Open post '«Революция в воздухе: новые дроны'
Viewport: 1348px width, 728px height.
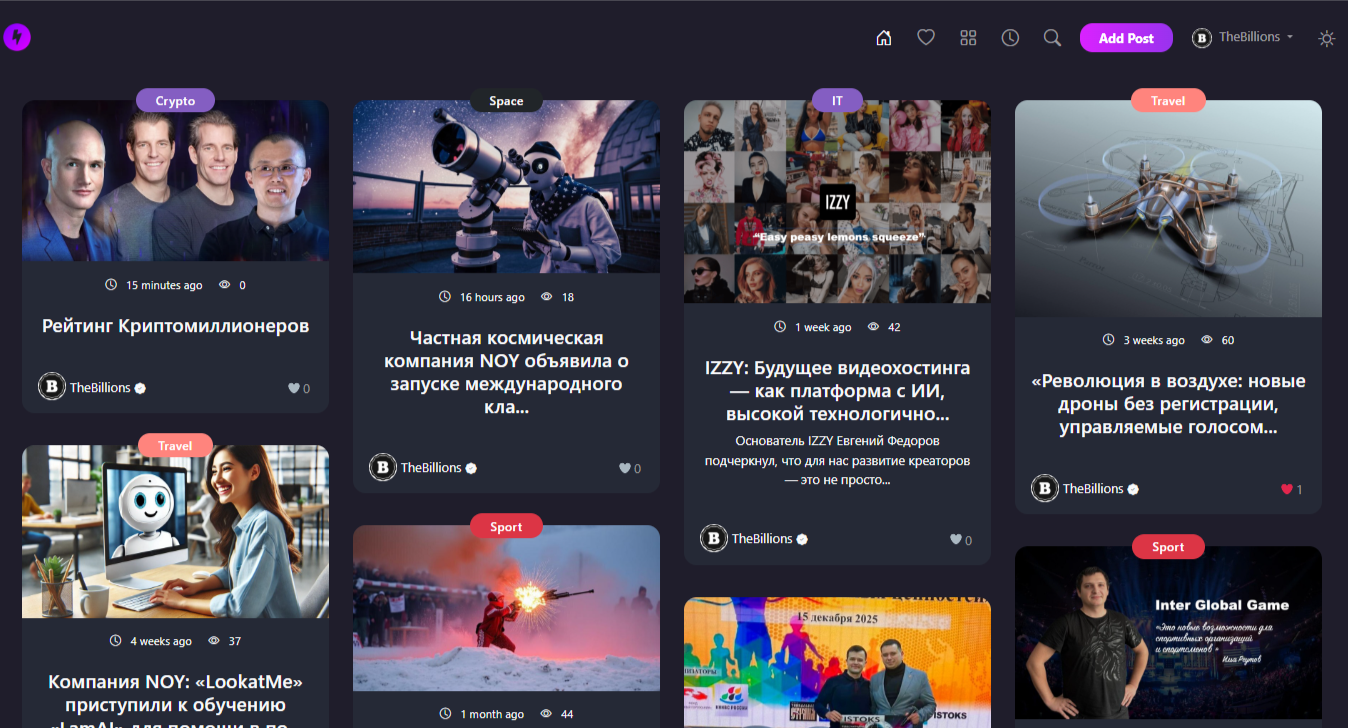(1168, 404)
